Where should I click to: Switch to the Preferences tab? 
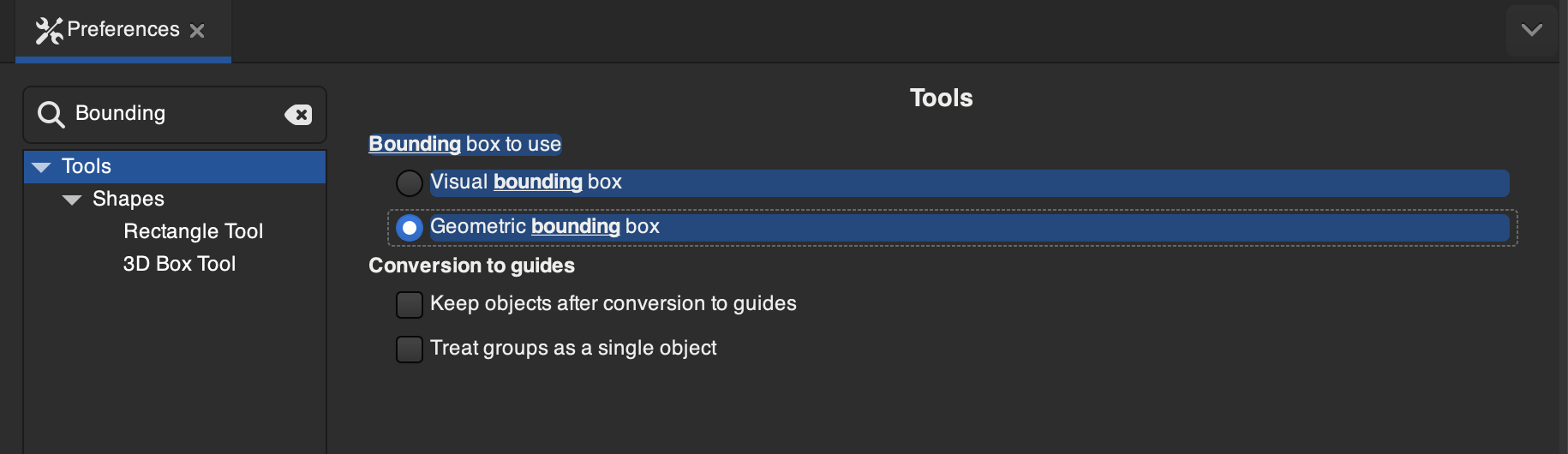click(x=123, y=30)
